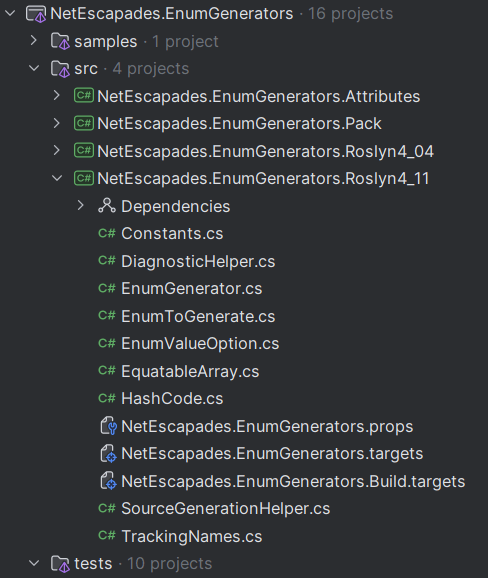Click the props file icon for NetEscapades.EnumGenerators.props
Screen dimensions: 488x578
108,426
